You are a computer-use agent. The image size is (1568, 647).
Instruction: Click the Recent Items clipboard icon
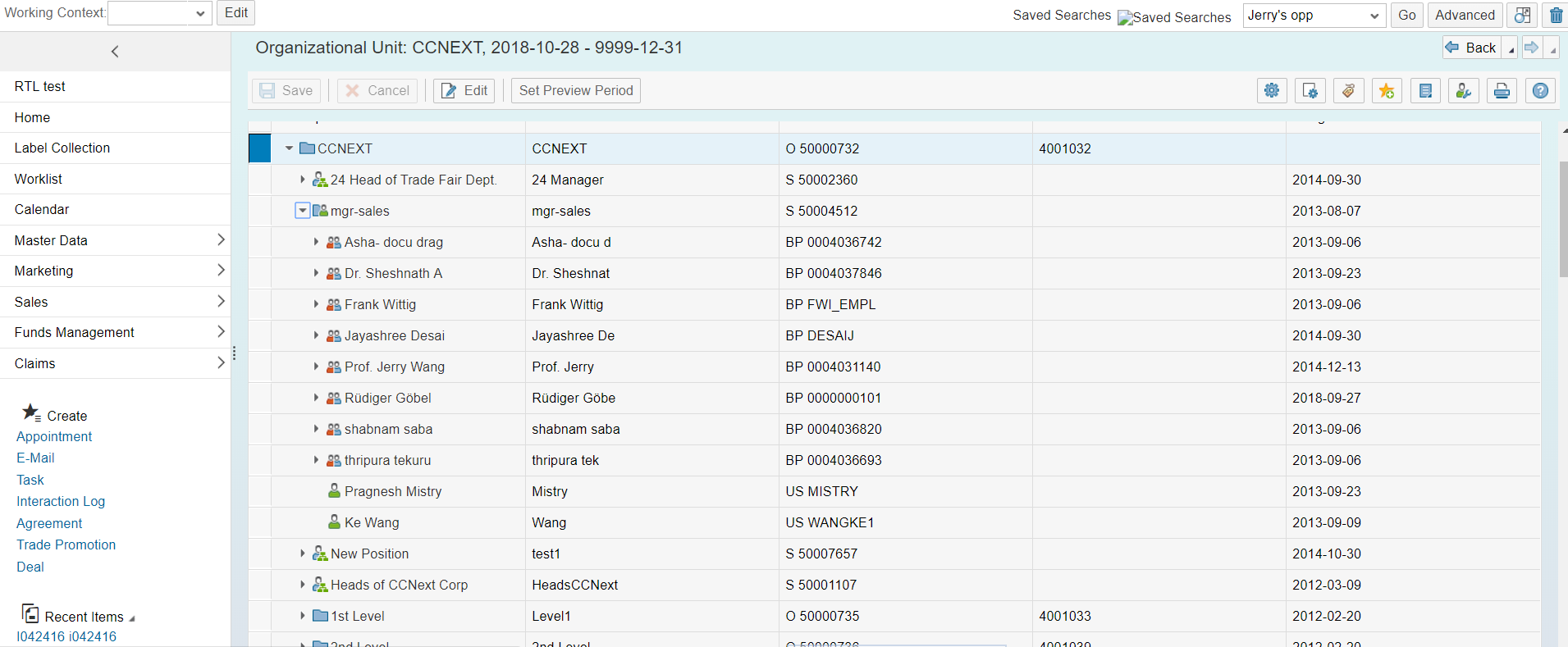(x=30, y=613)
